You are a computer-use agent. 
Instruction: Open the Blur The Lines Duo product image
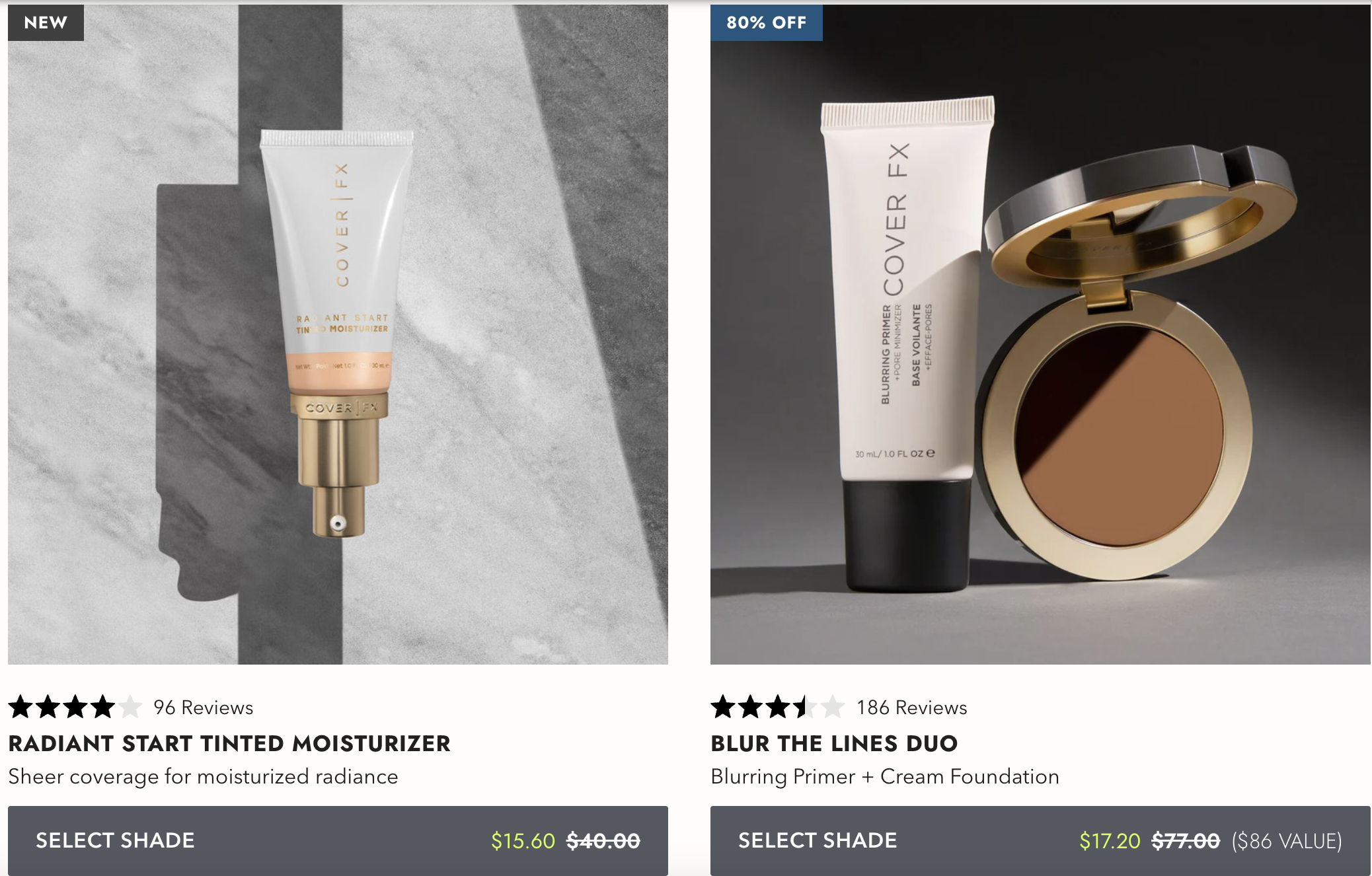(1040, 334)
